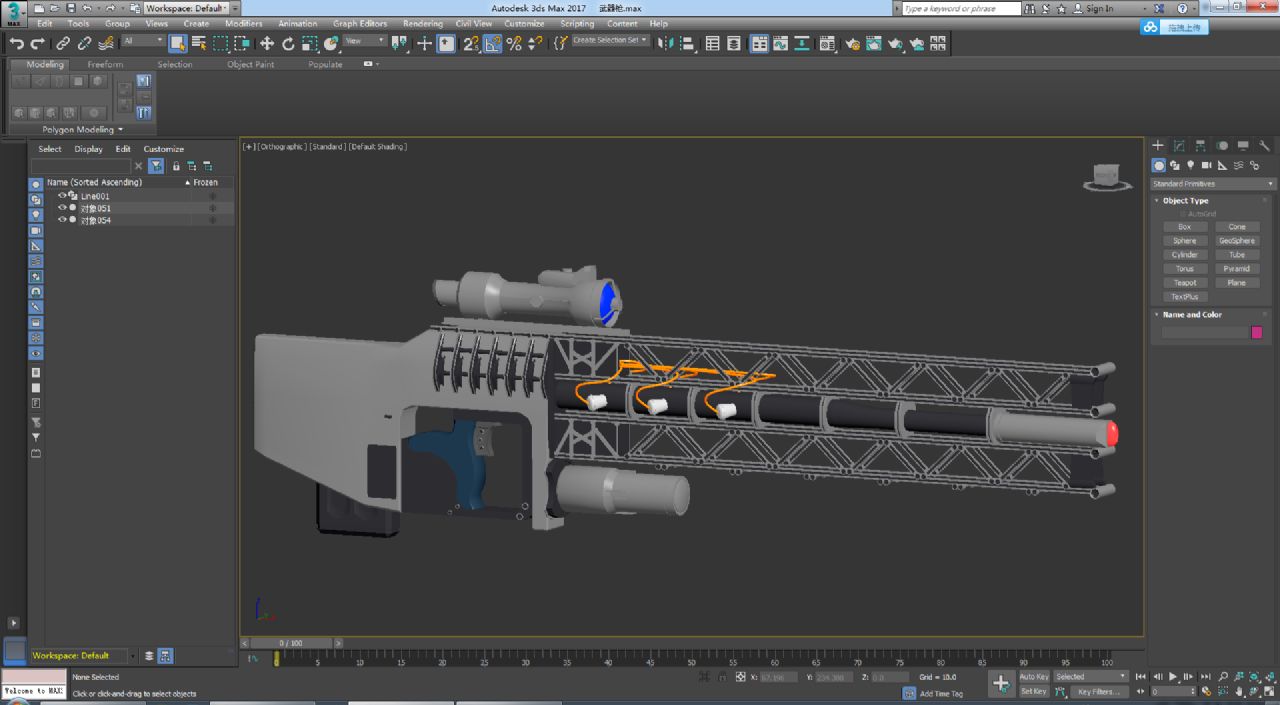This screenshot has height=705, width=1280.
Task: Open the Rendered Frame Window icon
Action: click(x=873, y=43)
